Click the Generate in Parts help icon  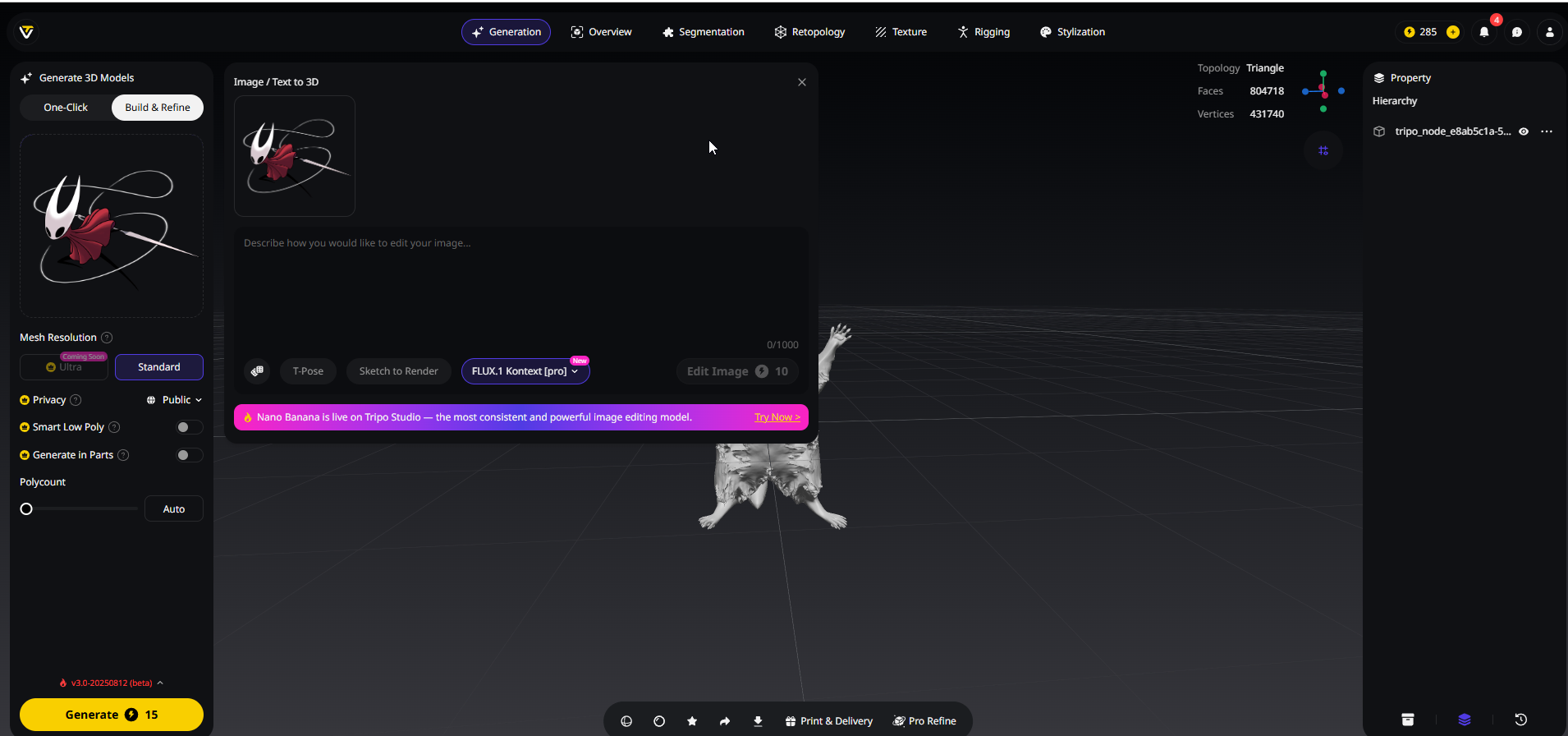click(123, 455)
